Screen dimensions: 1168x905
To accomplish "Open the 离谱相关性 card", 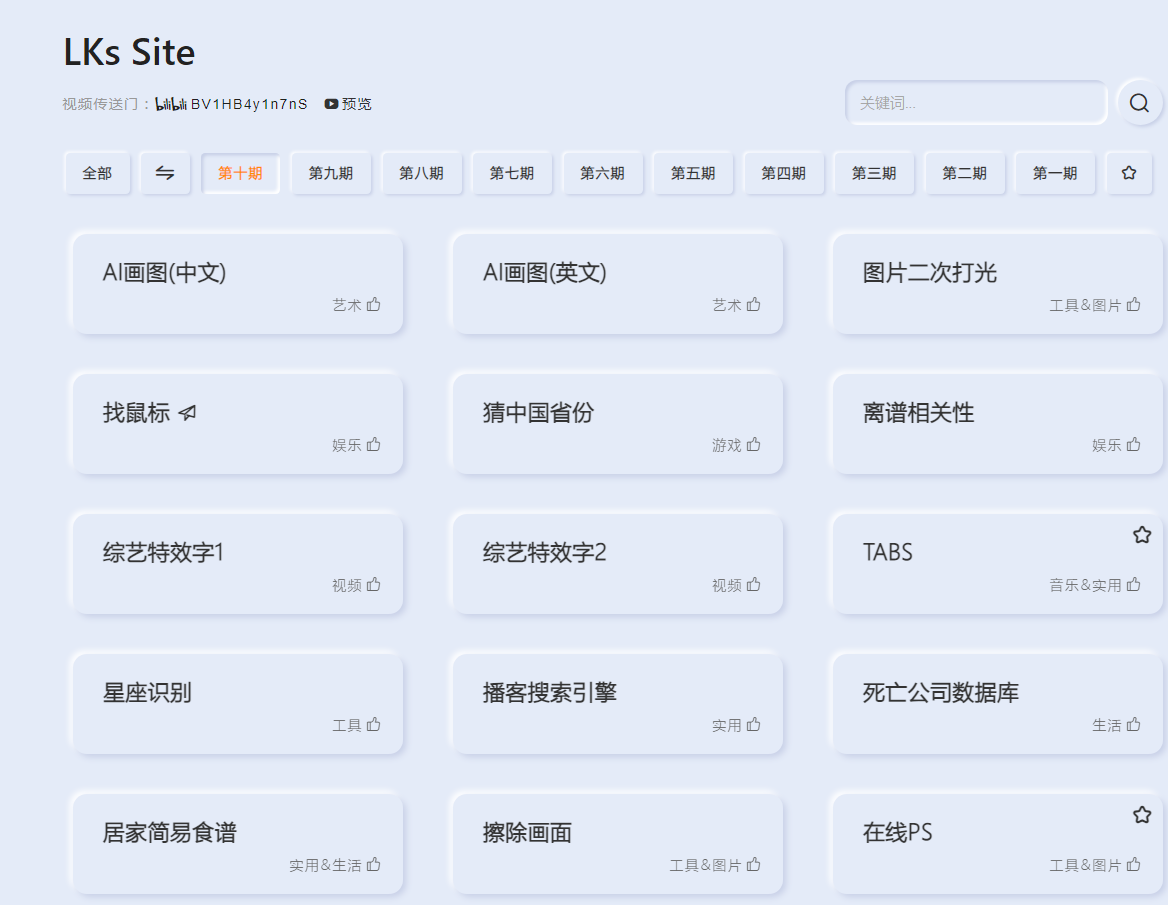I will click(x=997, y=424).
